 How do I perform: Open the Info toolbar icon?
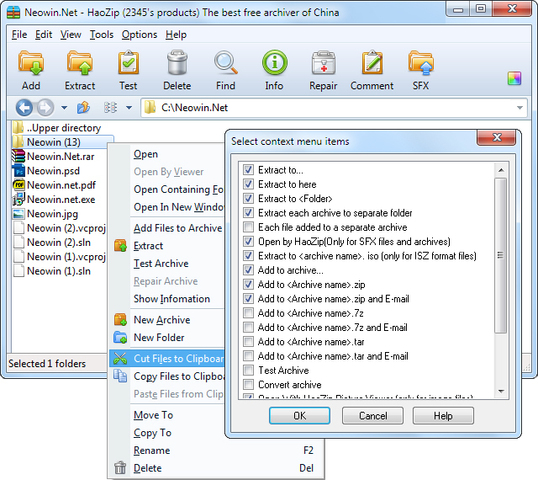274,63
